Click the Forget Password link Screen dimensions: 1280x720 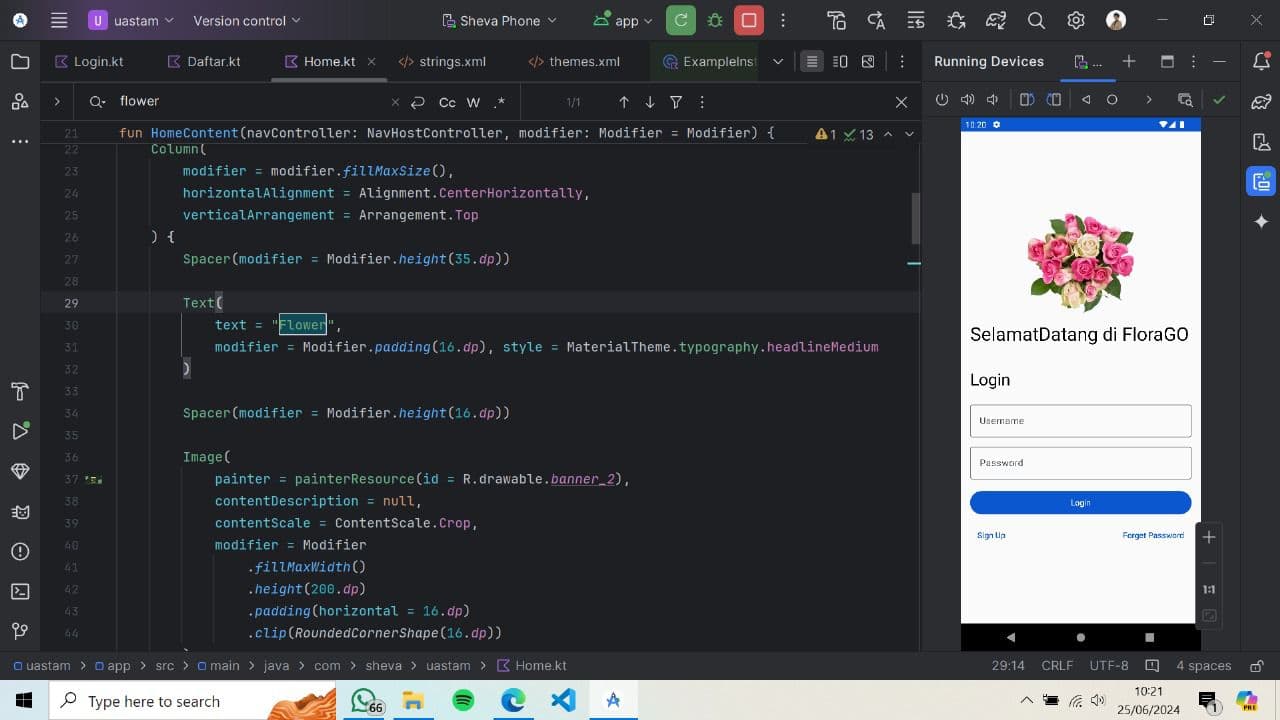(x=1152, y=536)
